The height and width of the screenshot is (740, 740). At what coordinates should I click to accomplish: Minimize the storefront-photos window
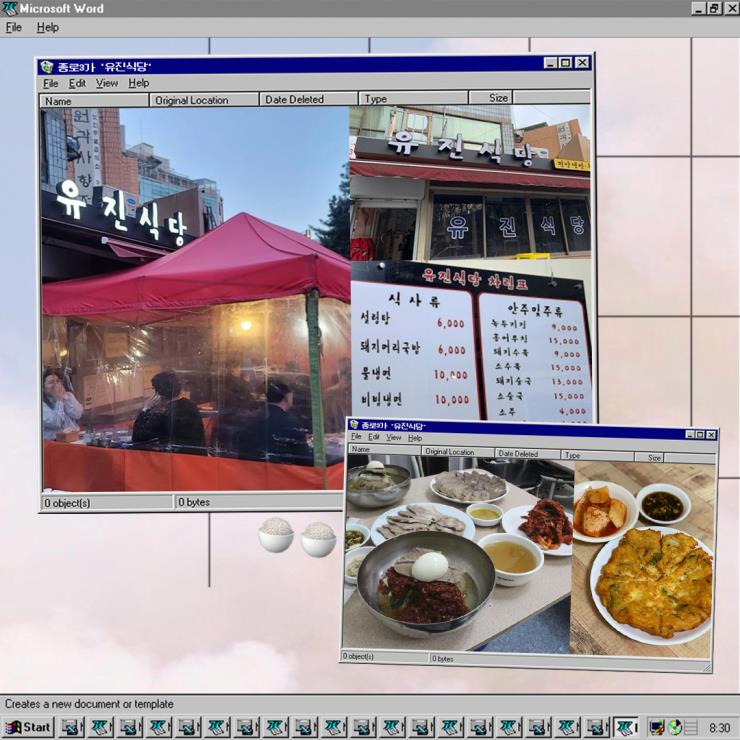(550, 62)
